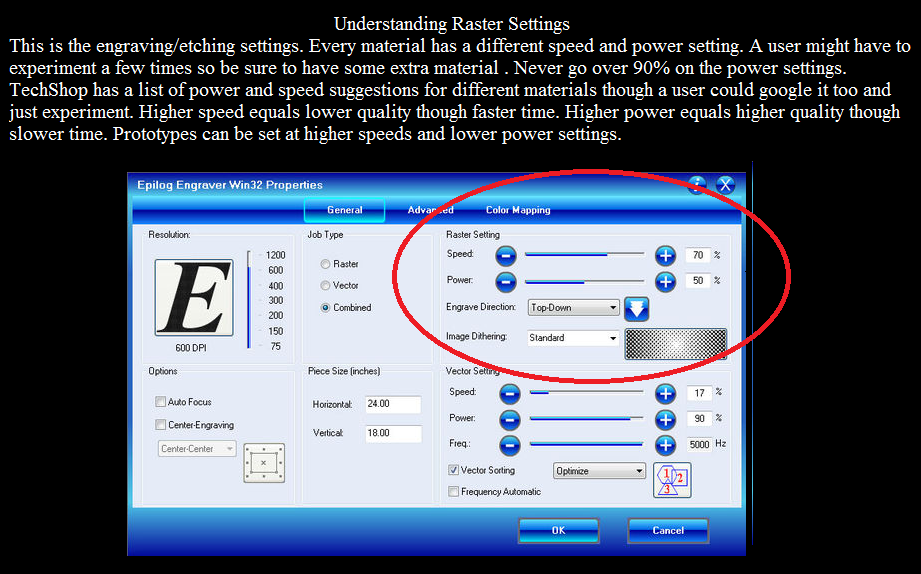
Task: Enable Frequency Automatic checkbox
Action: [453, 492]
